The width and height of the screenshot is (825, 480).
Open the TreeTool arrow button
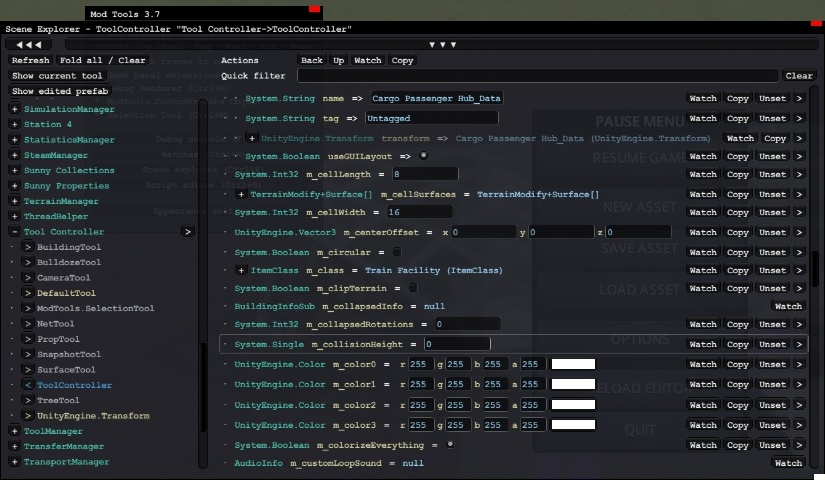click(x=28, y=400)
